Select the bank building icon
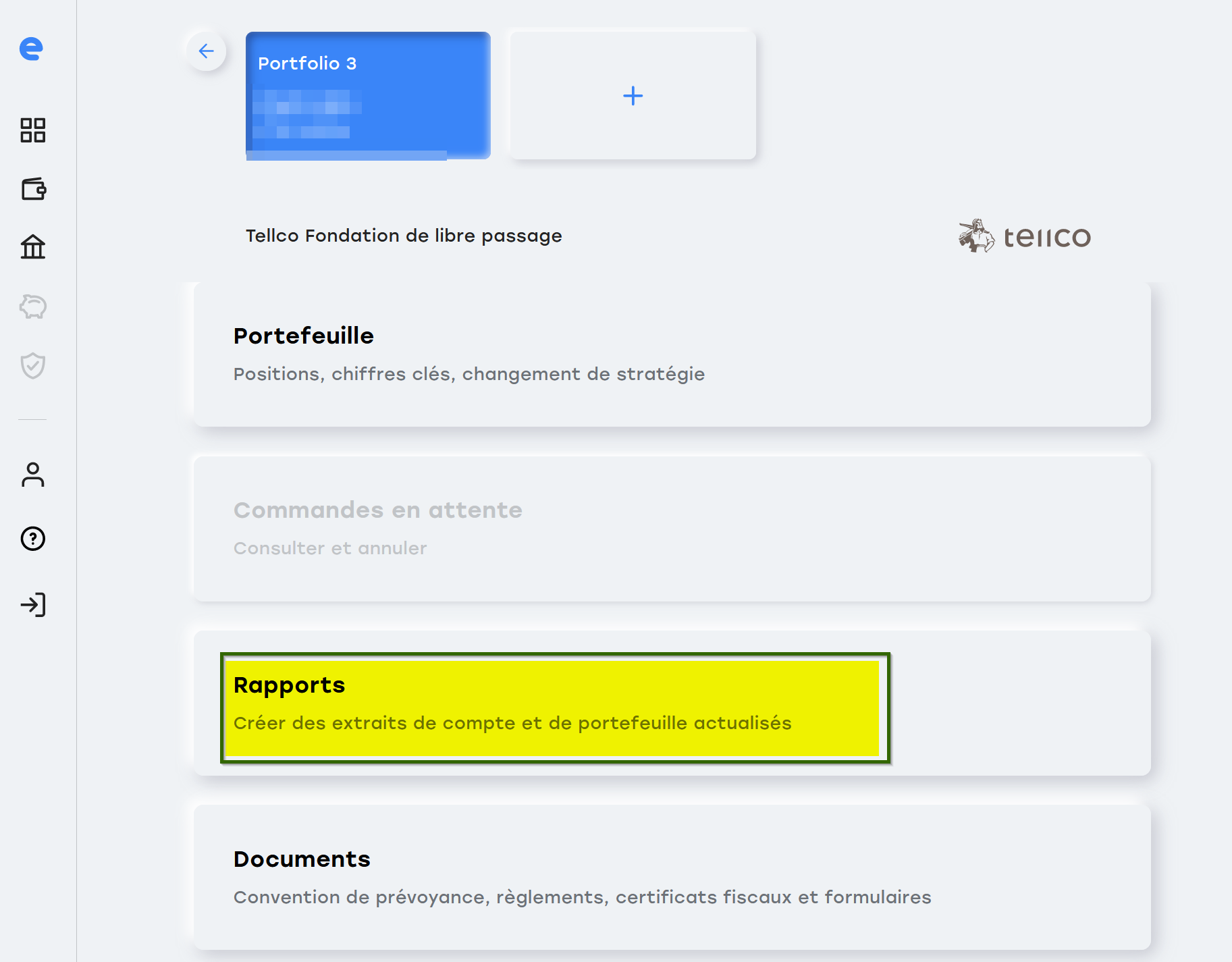The image size is (1232, 962). coord(32,247)
